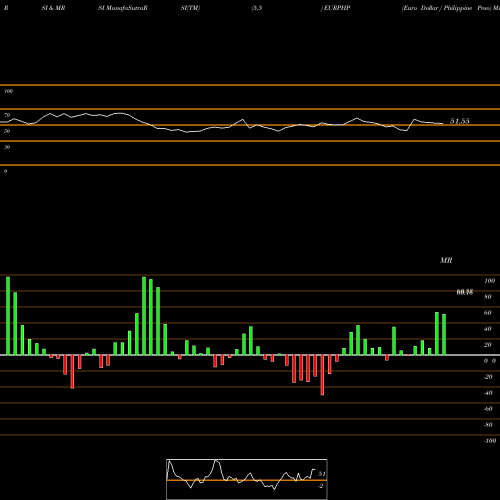500x500 pixels.
Task: Click the '51' value in mini chart
Action: (x=322, y=474)
